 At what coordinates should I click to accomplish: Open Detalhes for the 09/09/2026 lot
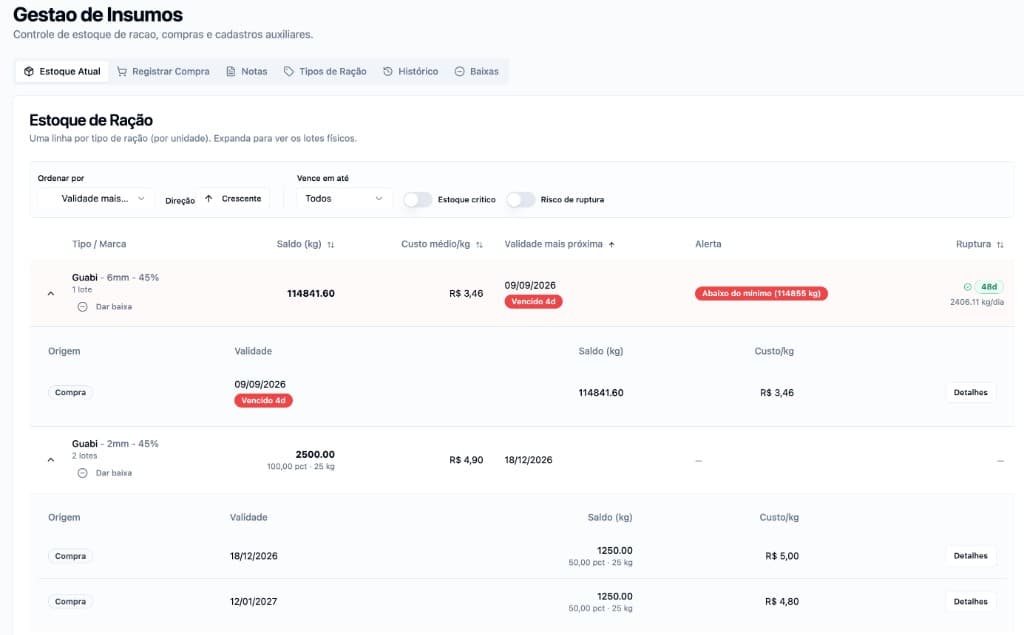(970, 393)
